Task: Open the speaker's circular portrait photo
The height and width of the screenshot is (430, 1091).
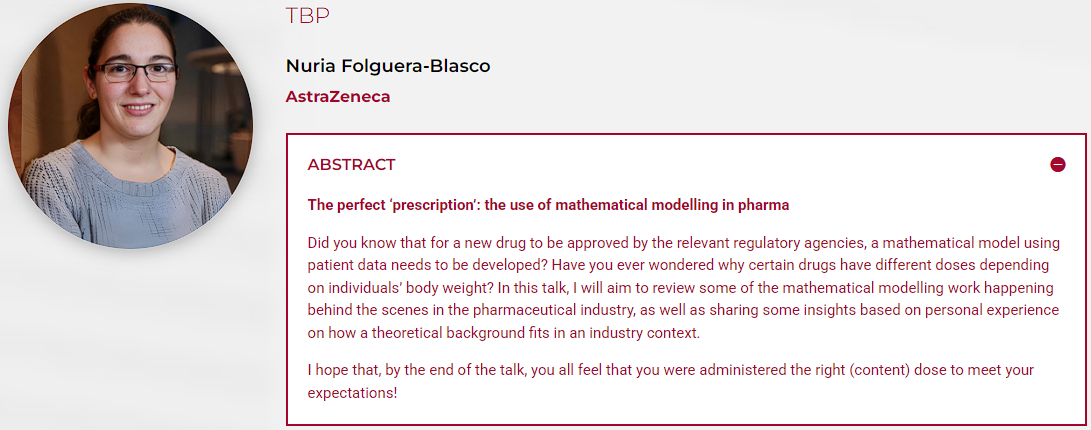Action: [129, 125]
